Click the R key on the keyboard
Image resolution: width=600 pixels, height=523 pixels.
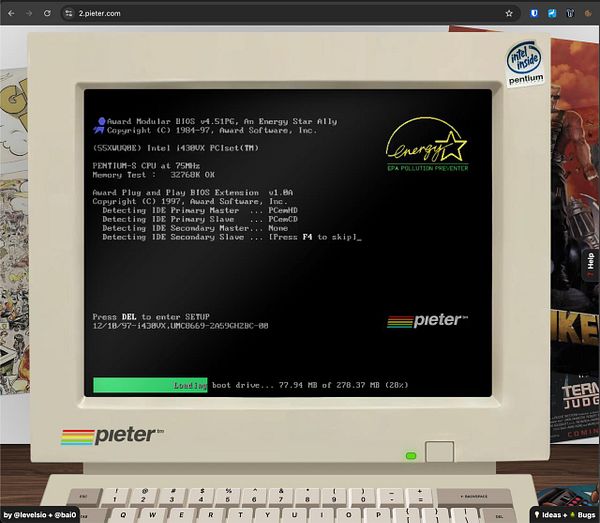point(210,515)
